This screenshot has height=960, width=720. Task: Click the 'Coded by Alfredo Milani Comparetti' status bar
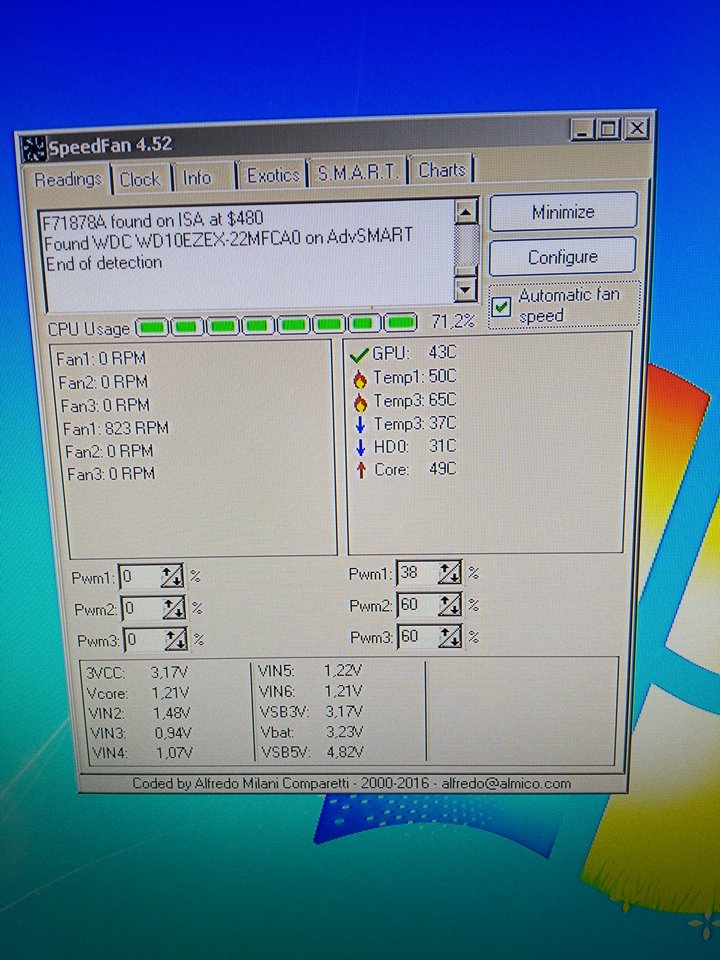coord(352,783)
